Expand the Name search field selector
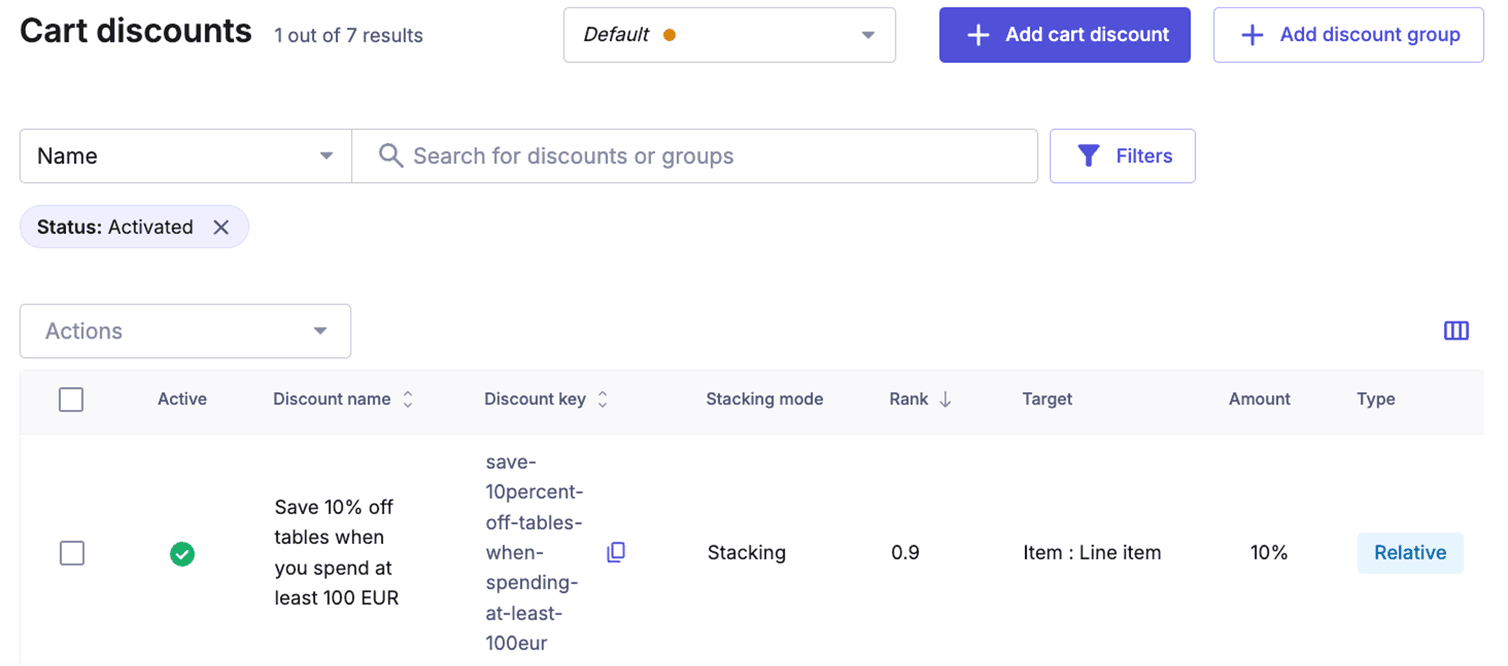Image resolution: width=1508 pixels, height=666 pixels. tap(185, 156)
